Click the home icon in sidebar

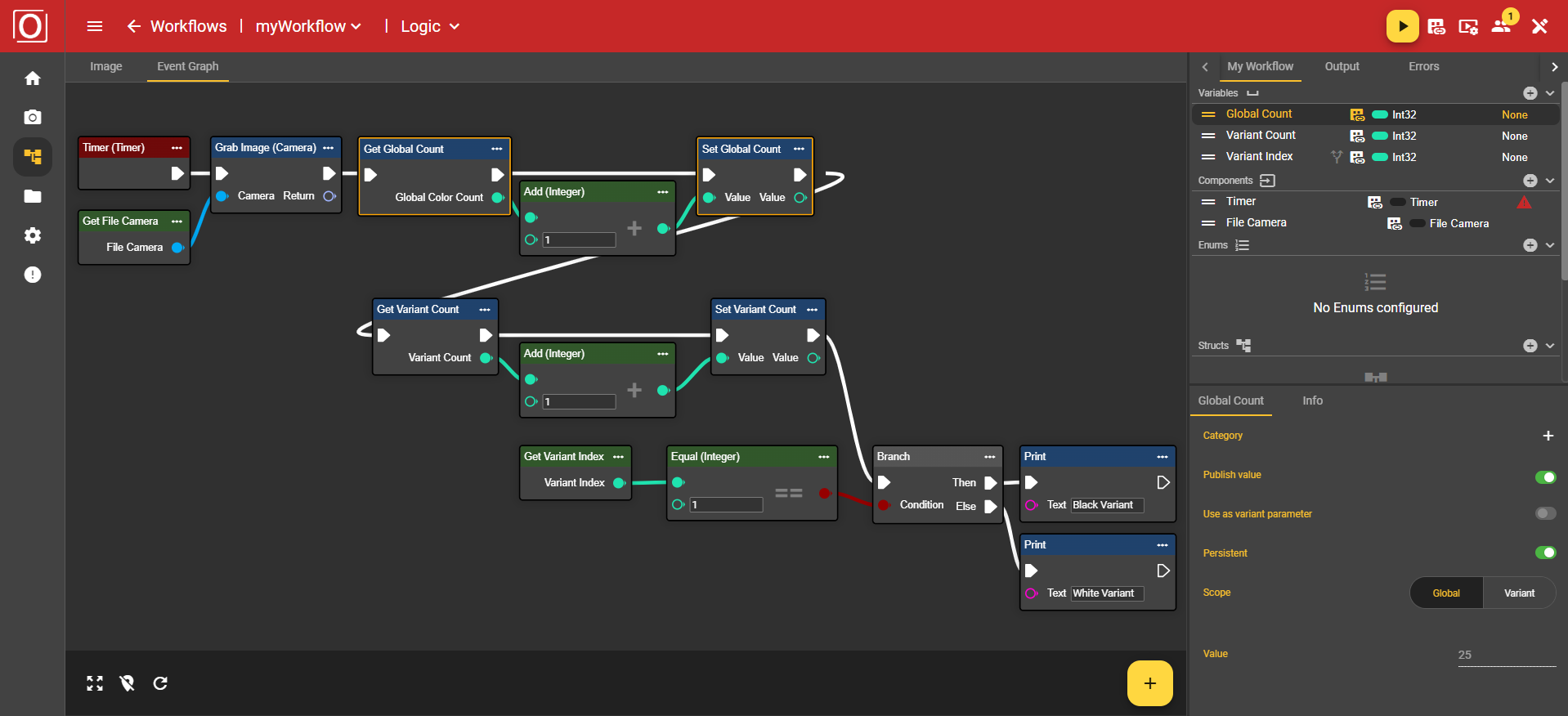pyautogui.click(x=33, y=78)
